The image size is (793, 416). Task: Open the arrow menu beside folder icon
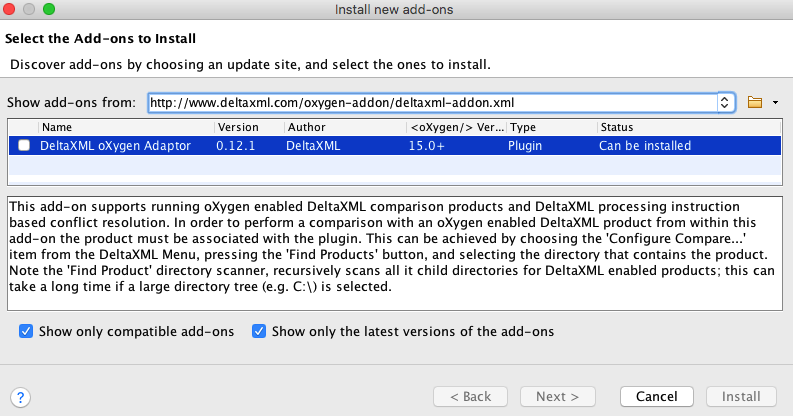click(775, 102)
